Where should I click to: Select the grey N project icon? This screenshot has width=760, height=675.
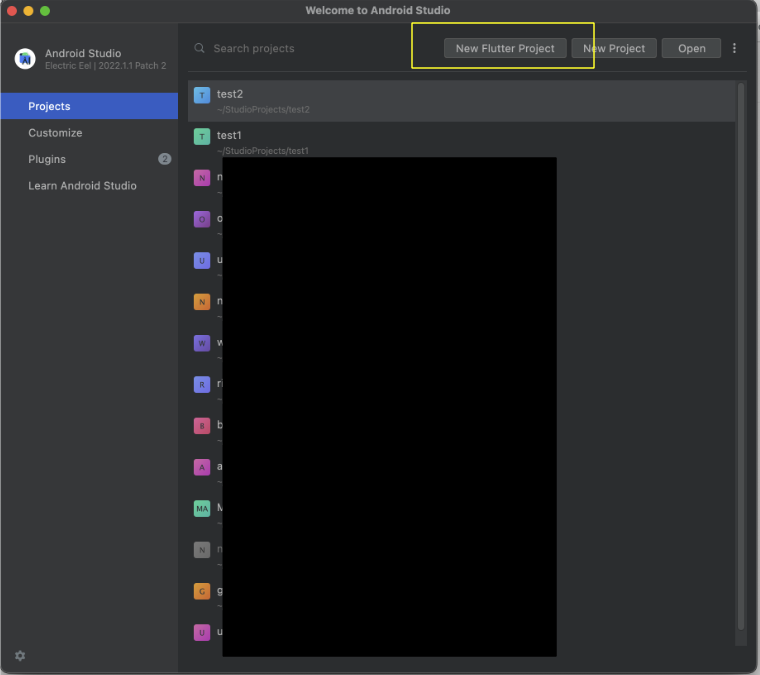[202, 550]
